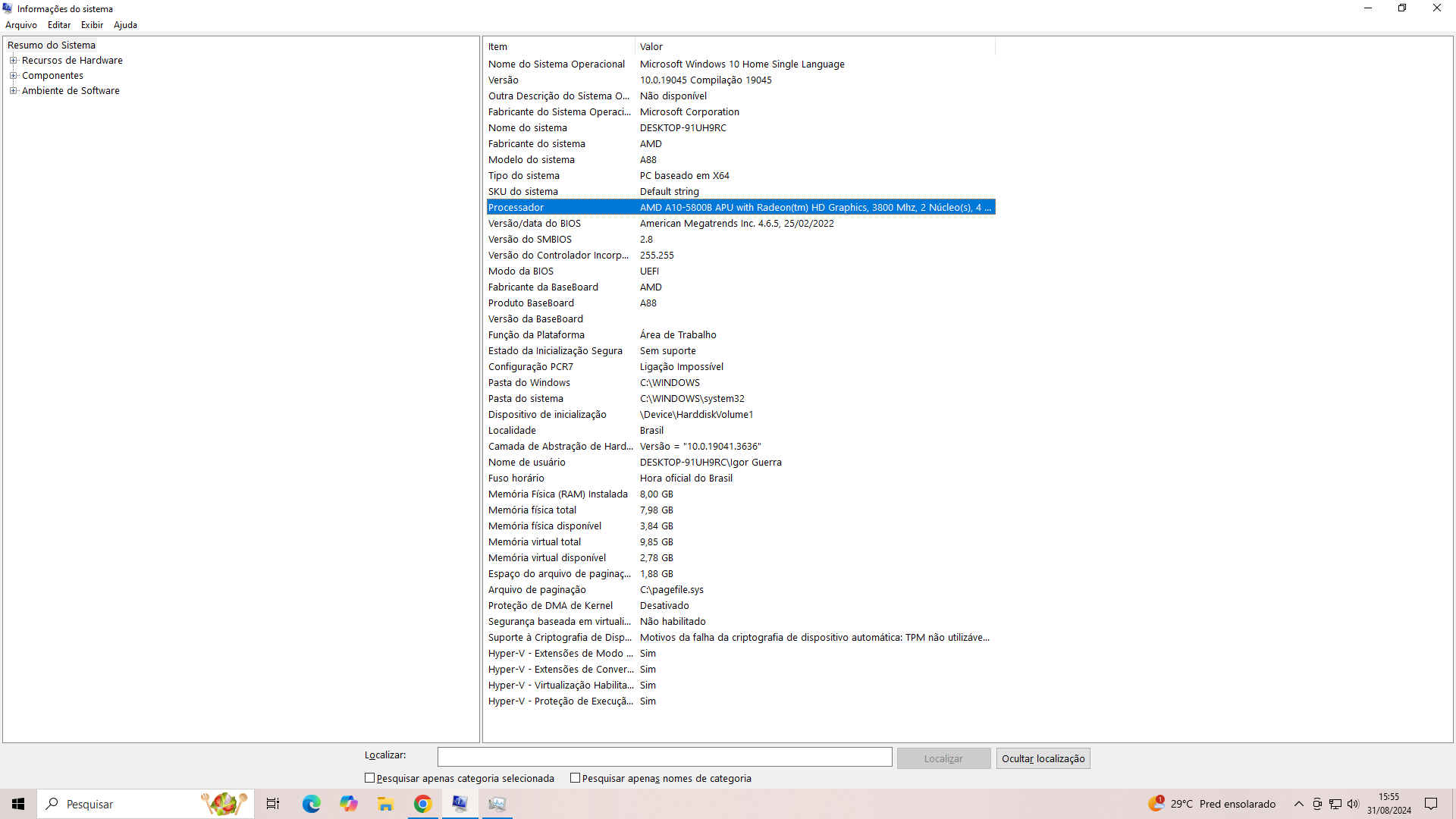
Task: Select the Versão do SMBIOS row
Action: click(x=740, y=240)
